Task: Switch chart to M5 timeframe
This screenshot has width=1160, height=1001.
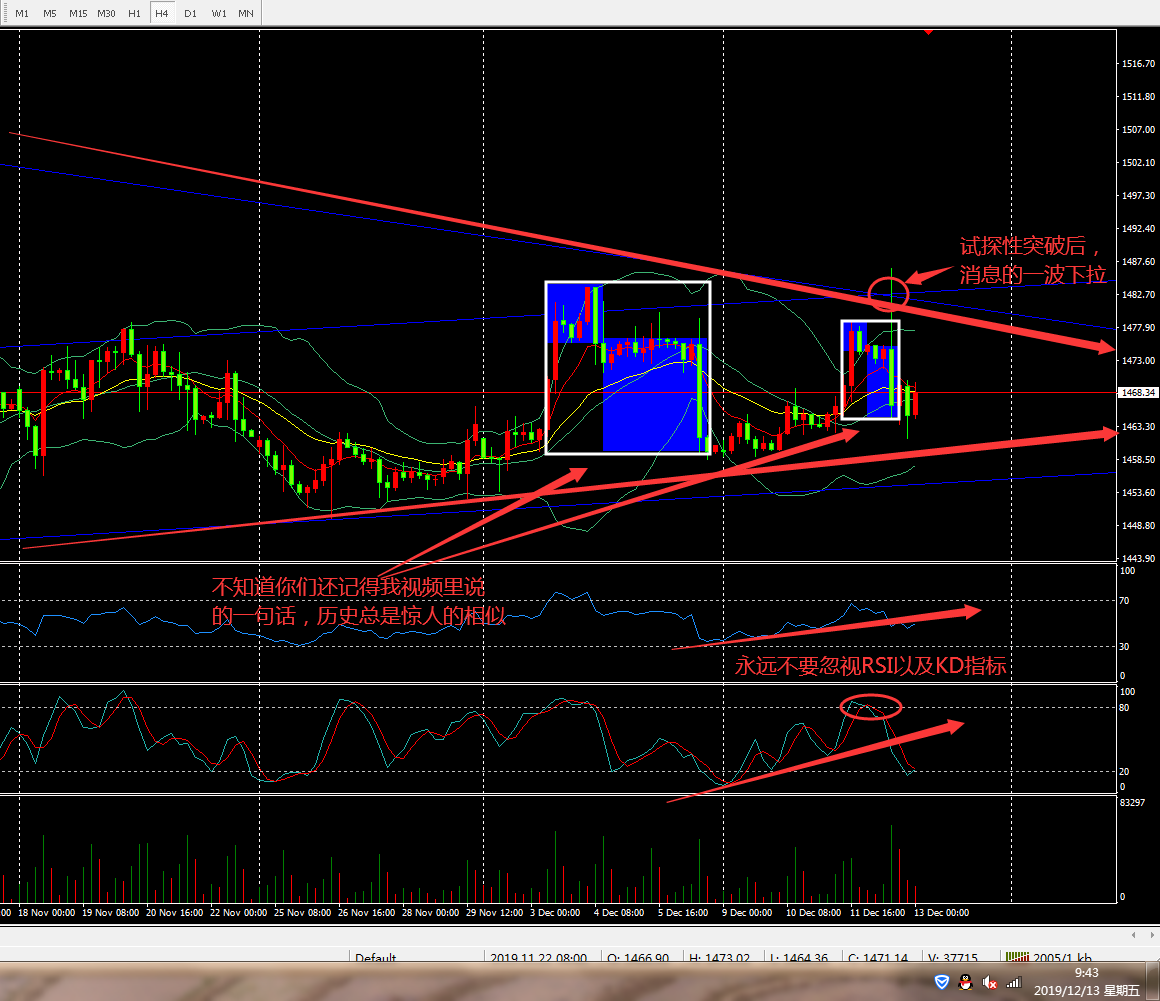Action: [x=50, y=13]
